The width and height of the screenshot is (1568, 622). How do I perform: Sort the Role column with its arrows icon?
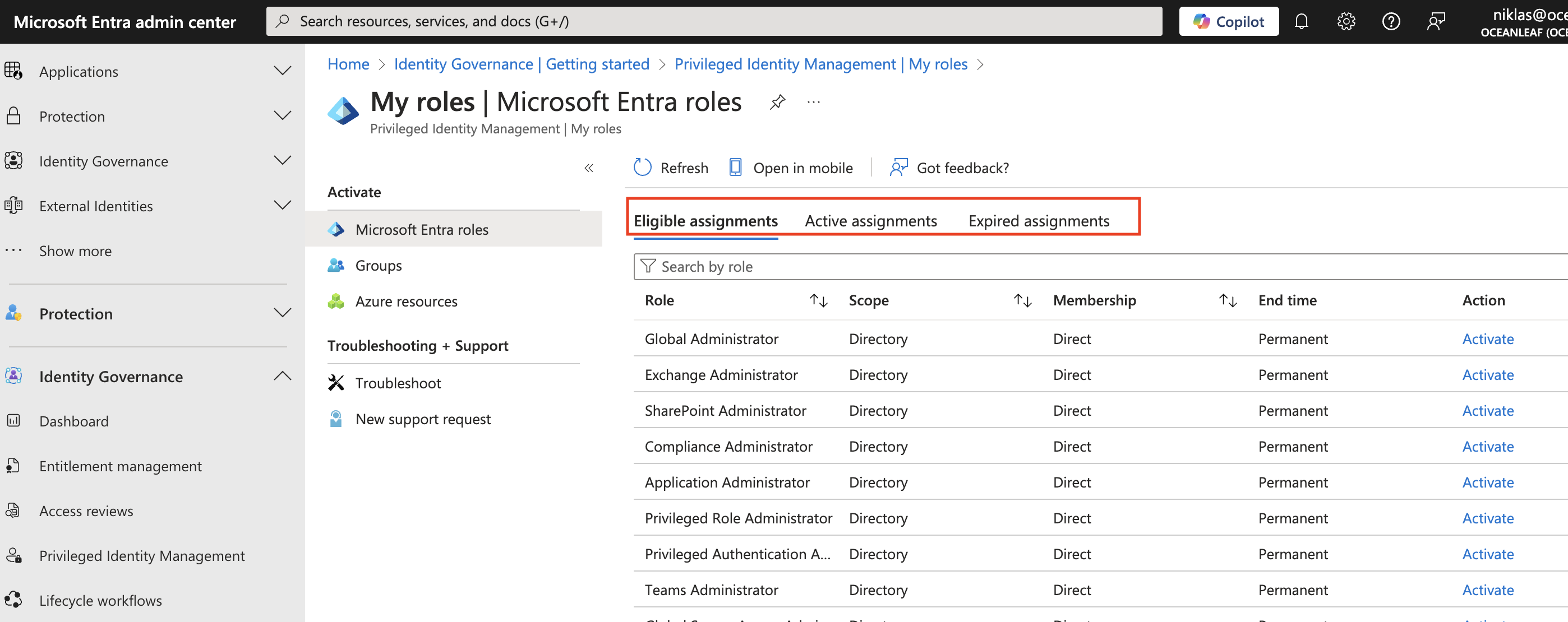click(818, 300)
